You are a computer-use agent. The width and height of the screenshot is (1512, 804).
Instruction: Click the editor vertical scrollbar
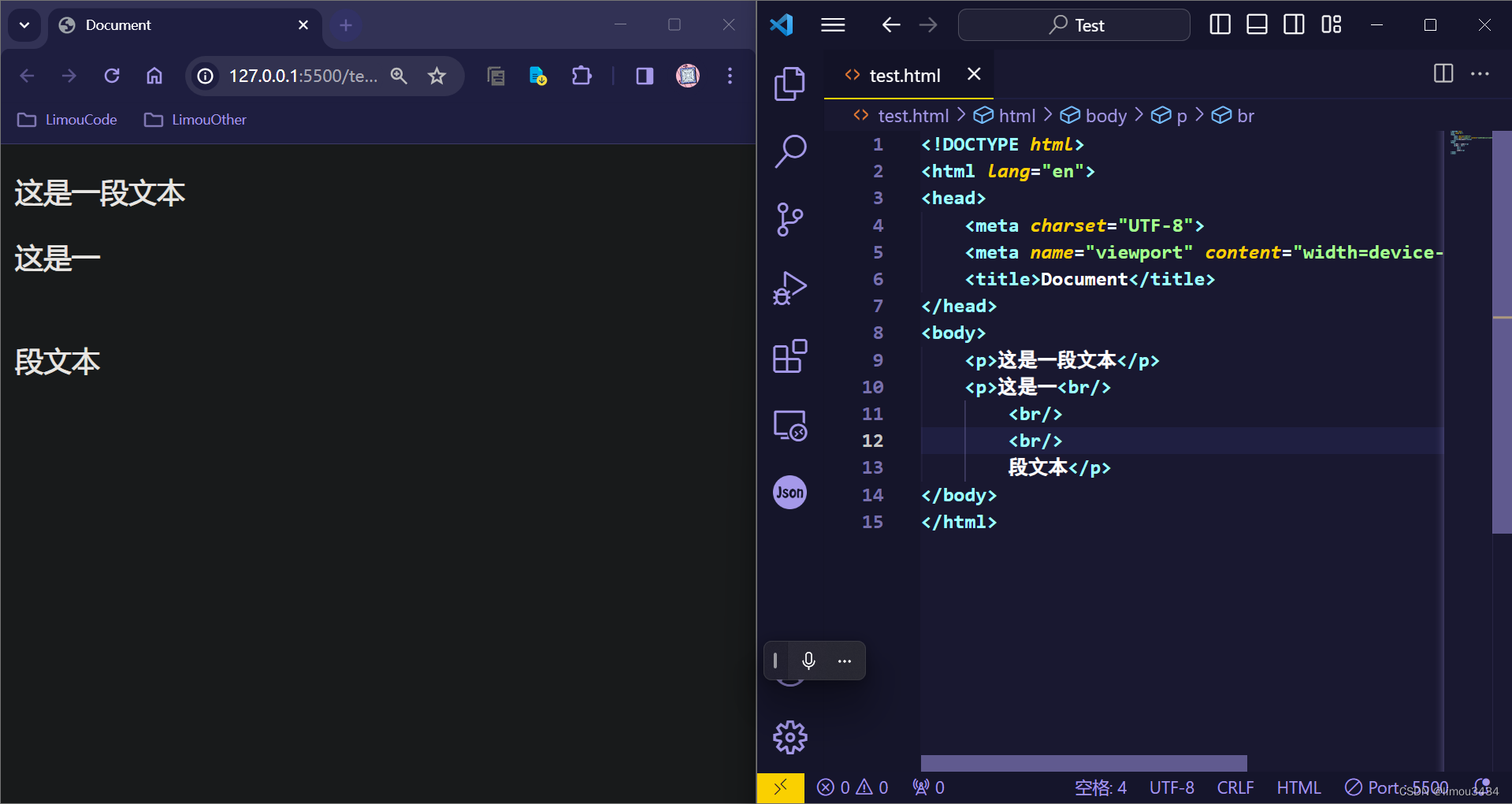[x=1502, y=332]
